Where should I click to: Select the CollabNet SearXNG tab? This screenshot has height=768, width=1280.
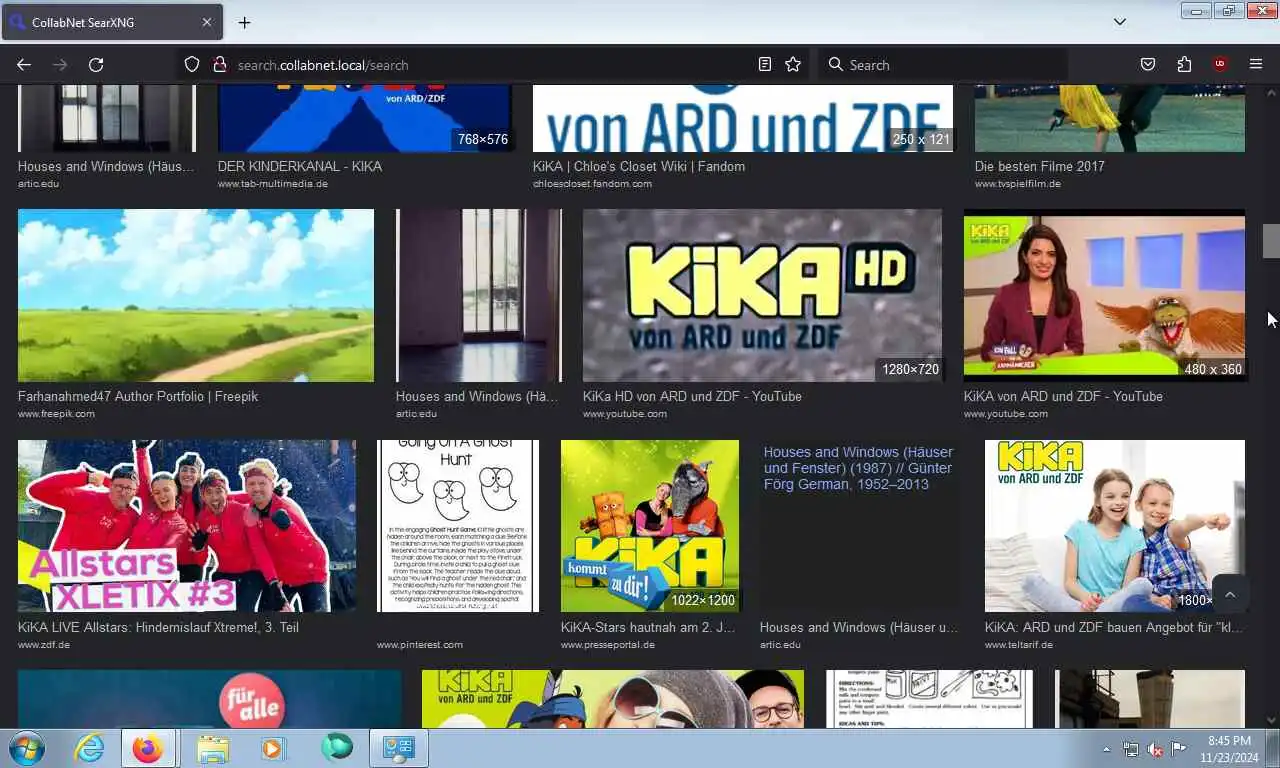click(x=112, y=22)
